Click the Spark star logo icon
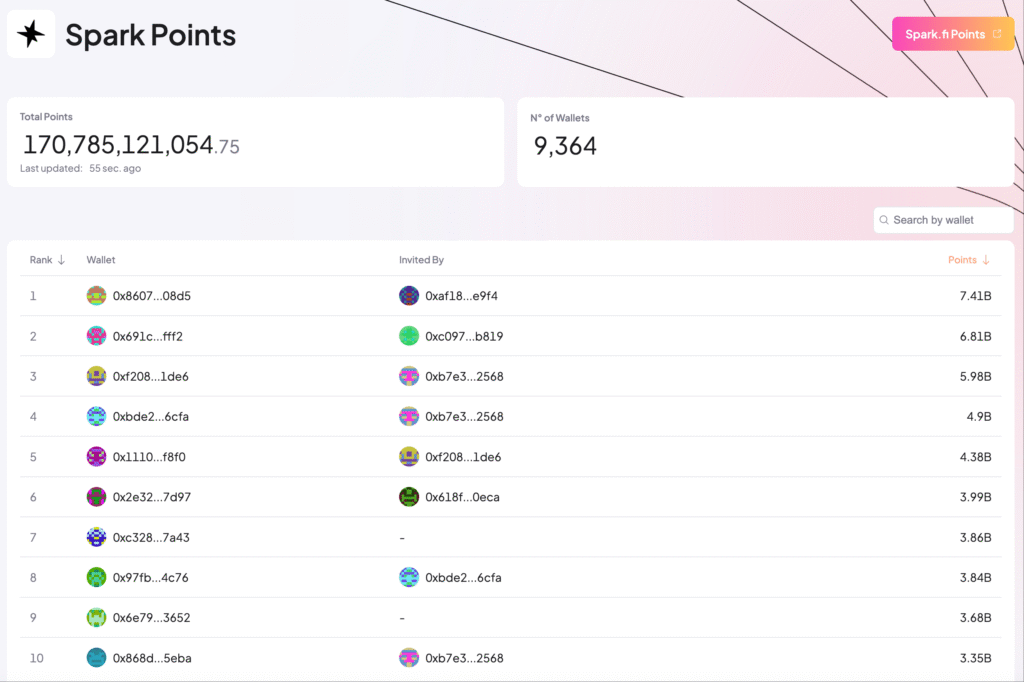The width and height of the screenshot is (1024, 682). [x=31, y=34]
